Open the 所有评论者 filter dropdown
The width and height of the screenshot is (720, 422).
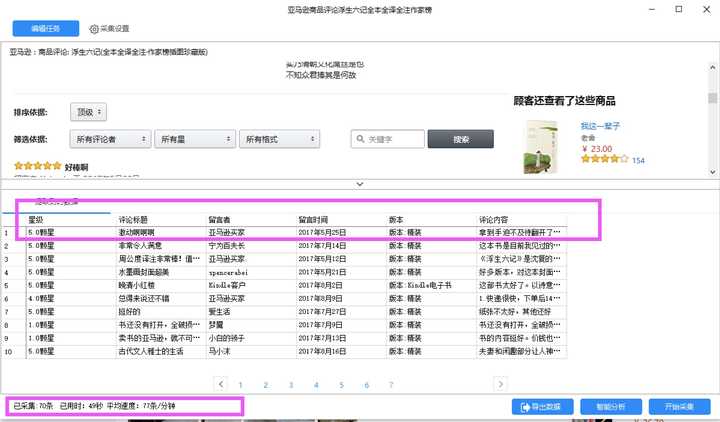click(110, 139)
